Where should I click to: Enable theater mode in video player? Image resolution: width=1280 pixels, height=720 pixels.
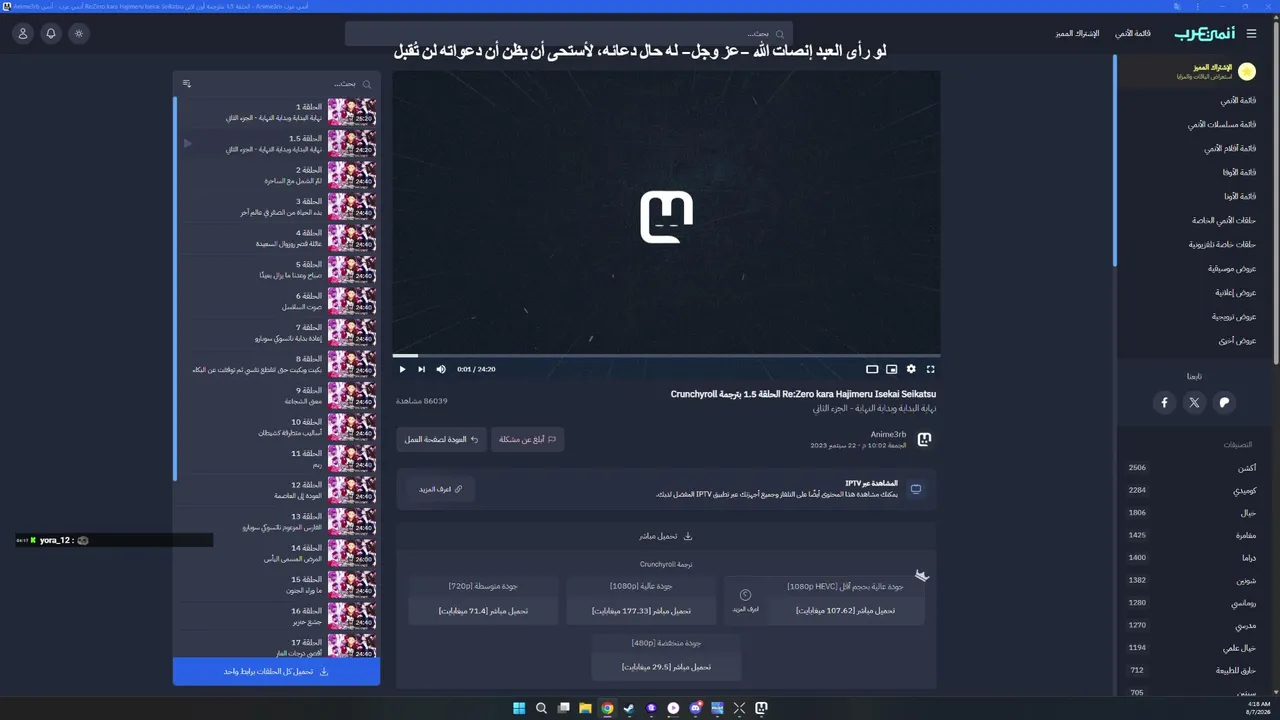pyautogui.click(x=872, y=369)
